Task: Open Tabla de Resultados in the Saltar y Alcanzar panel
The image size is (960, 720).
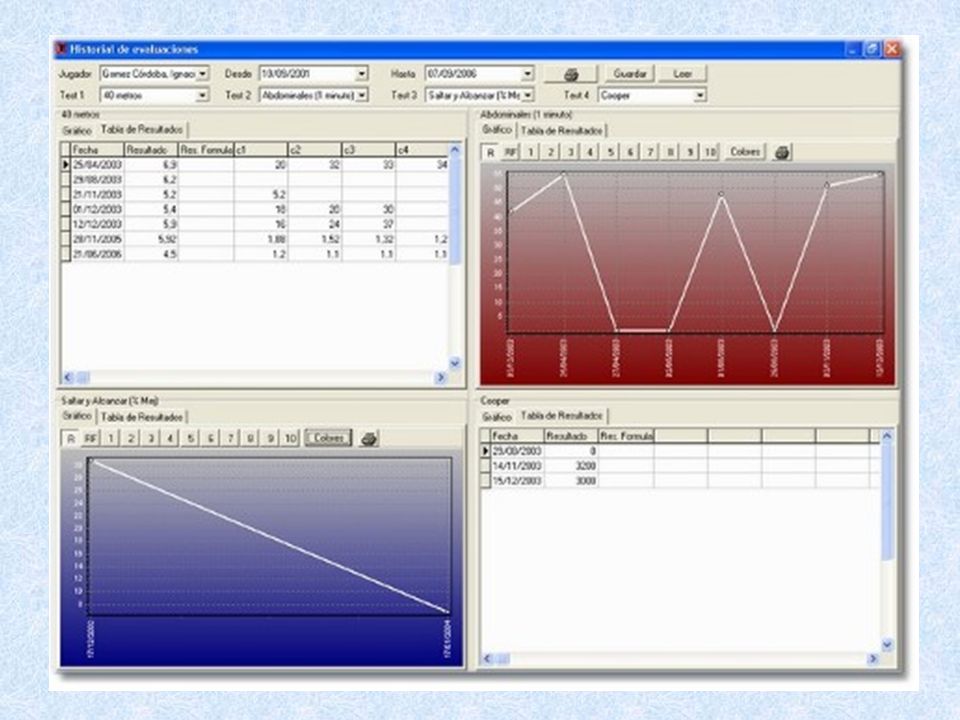Action: pos(142,417)
